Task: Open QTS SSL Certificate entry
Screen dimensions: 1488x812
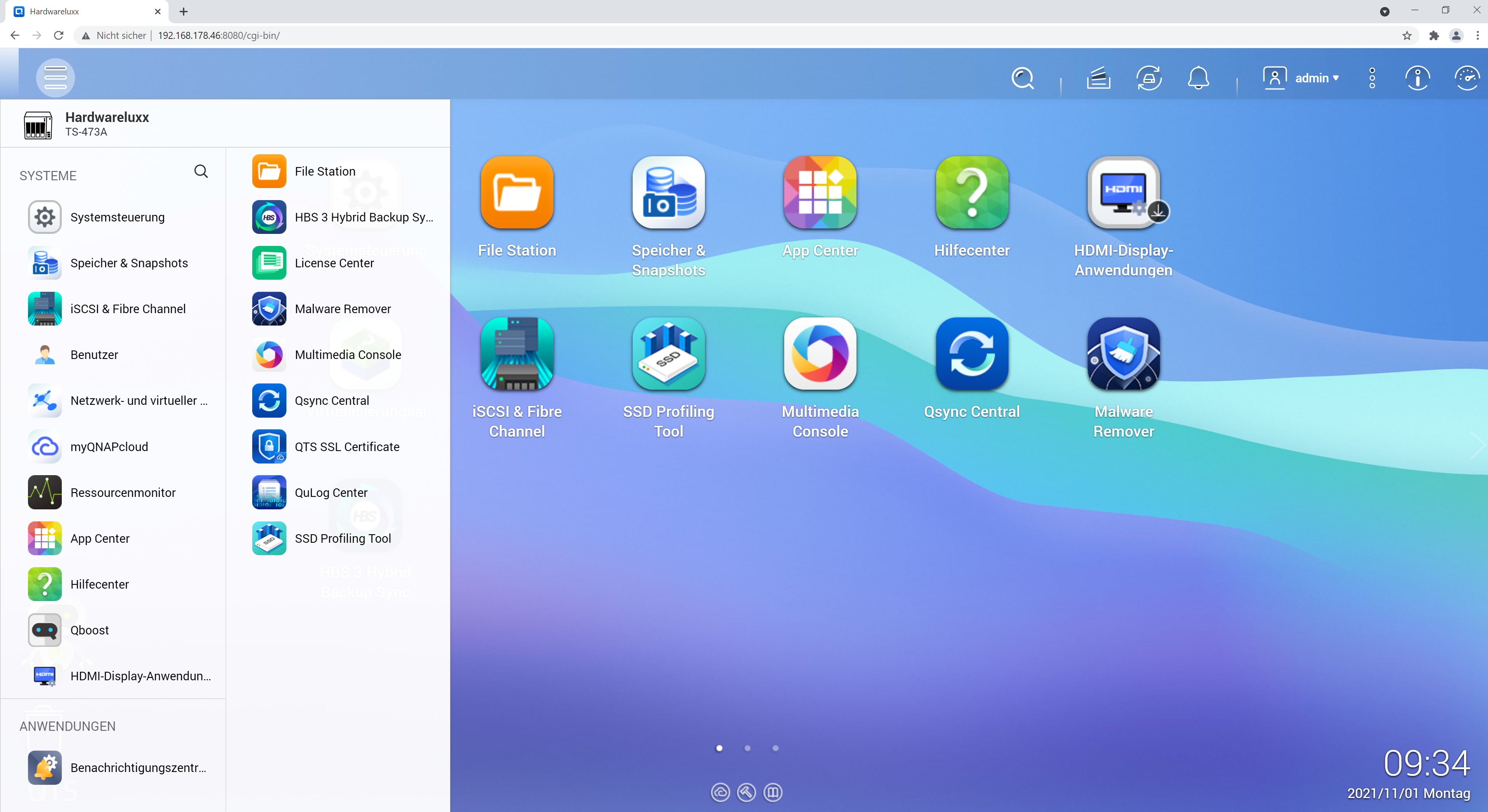Action: point(344,446)
